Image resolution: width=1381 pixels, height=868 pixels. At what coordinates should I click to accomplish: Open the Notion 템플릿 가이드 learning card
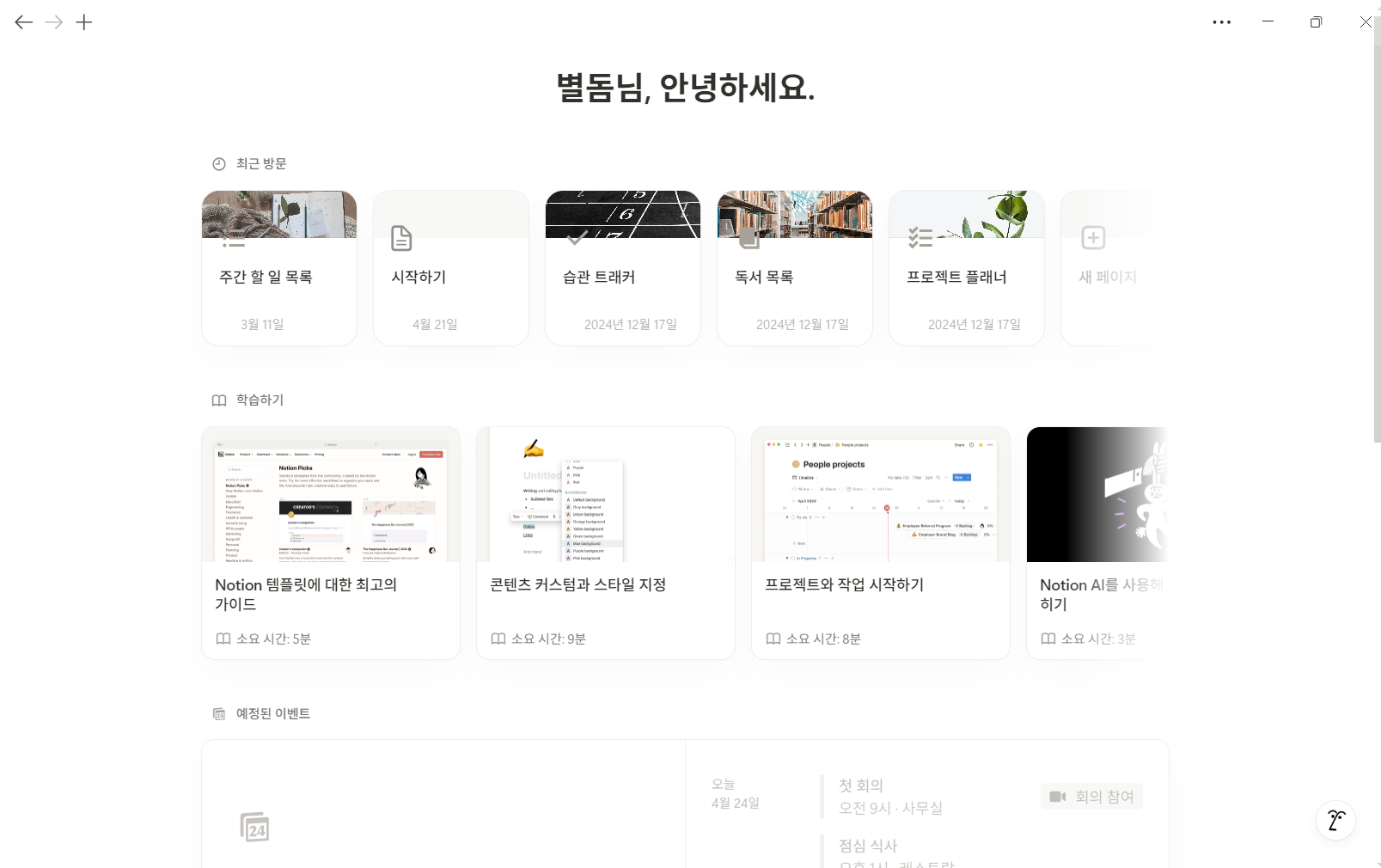pos(330,543)
